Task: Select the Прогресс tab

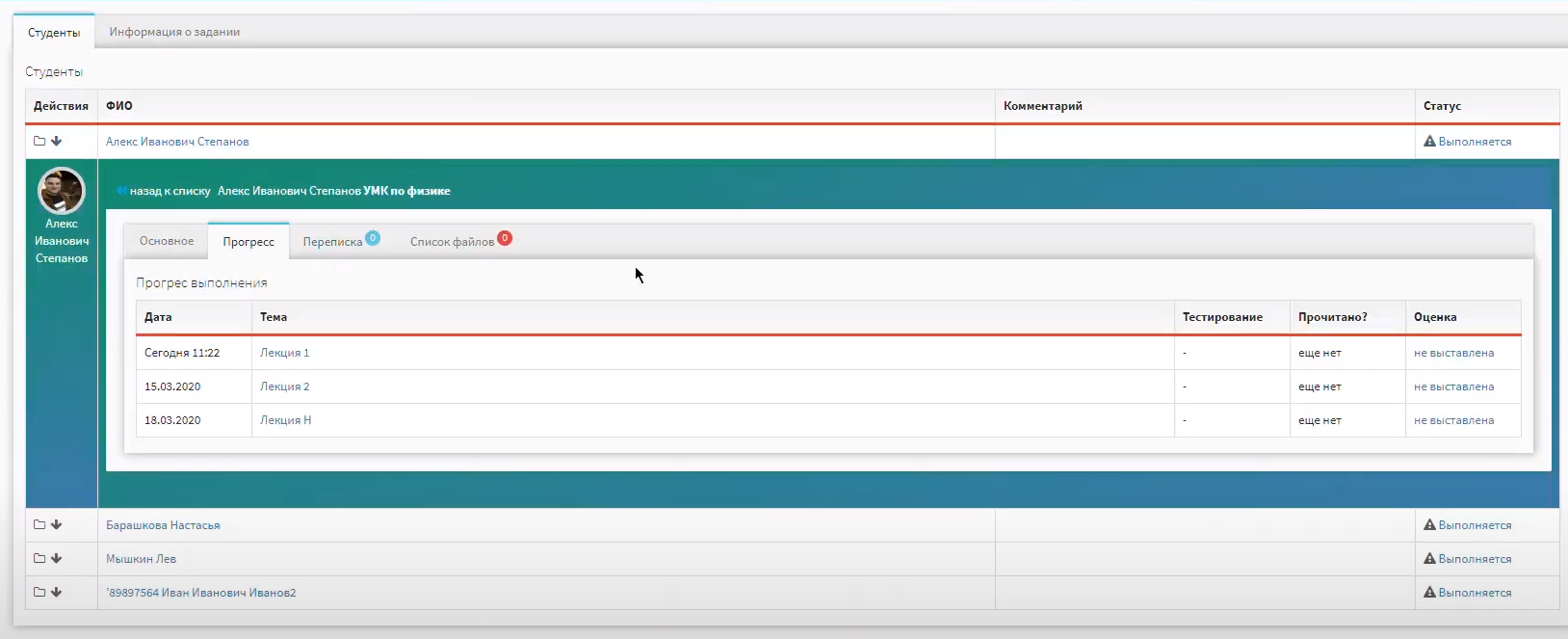Action: [248, 242]
